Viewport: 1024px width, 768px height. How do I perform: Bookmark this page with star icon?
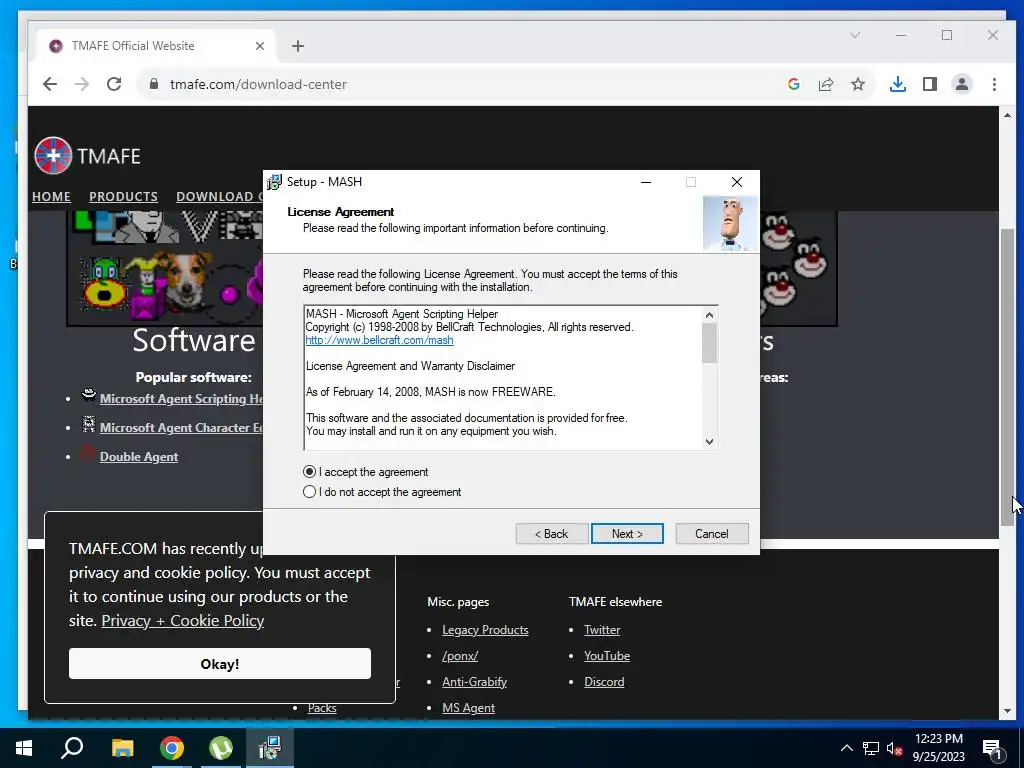[857, 84]
